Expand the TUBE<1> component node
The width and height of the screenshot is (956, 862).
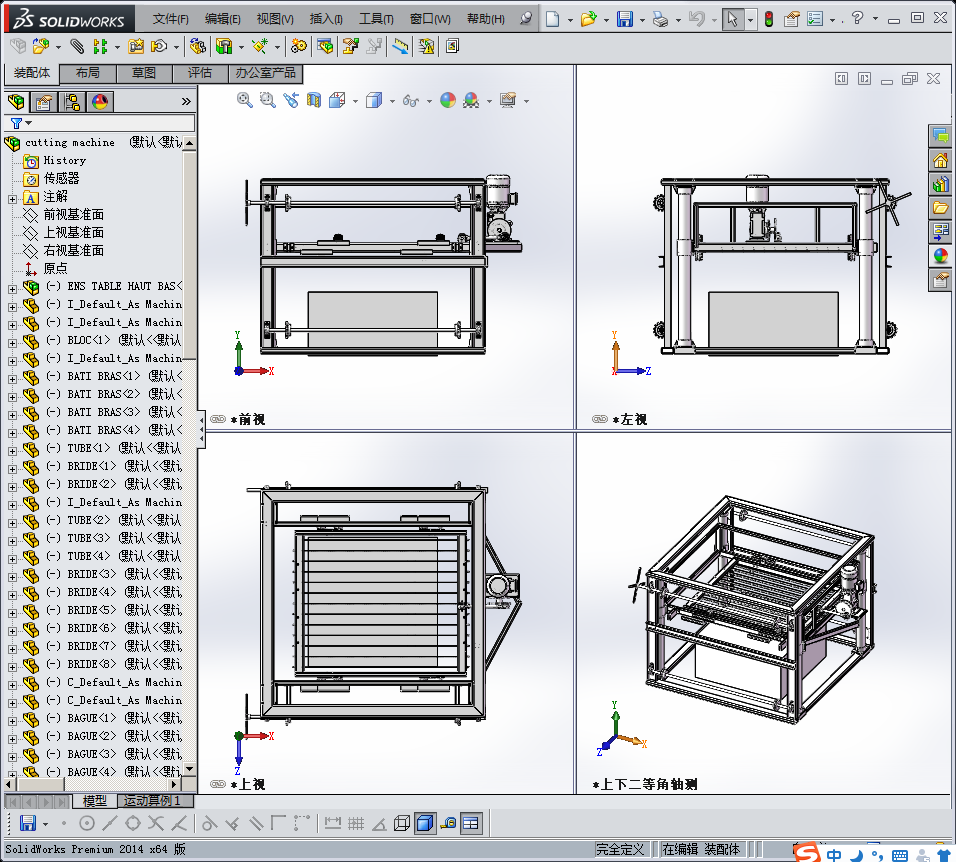(x=12, y=451)
